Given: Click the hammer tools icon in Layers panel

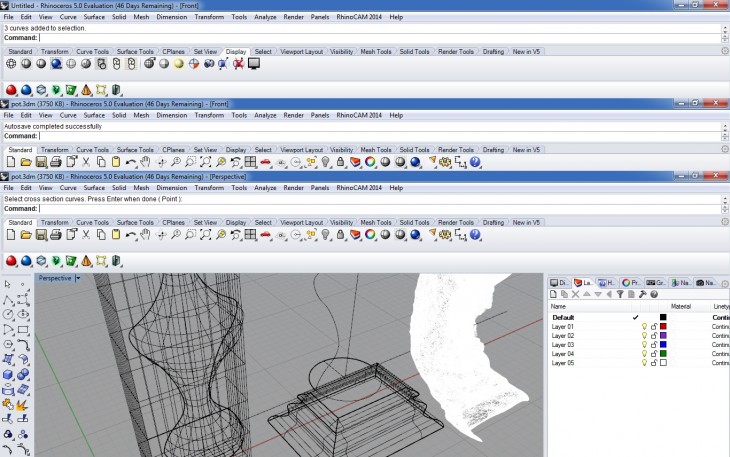Looking at the screenshot, I should 641,294.
